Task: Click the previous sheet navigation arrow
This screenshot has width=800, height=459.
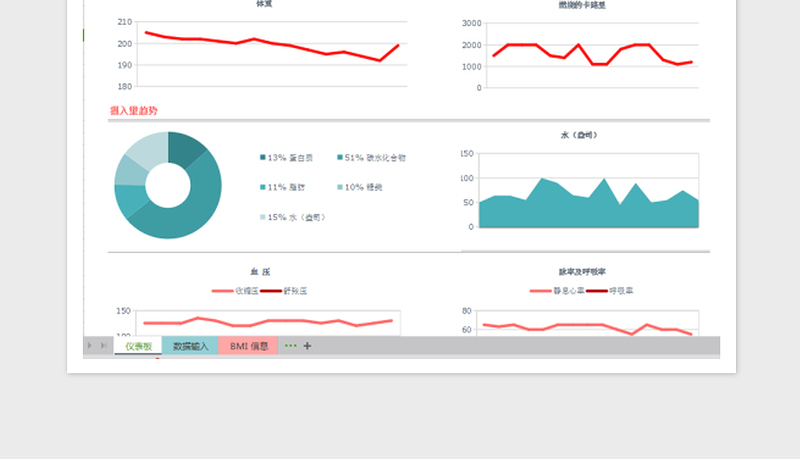Action: (89, 346)
